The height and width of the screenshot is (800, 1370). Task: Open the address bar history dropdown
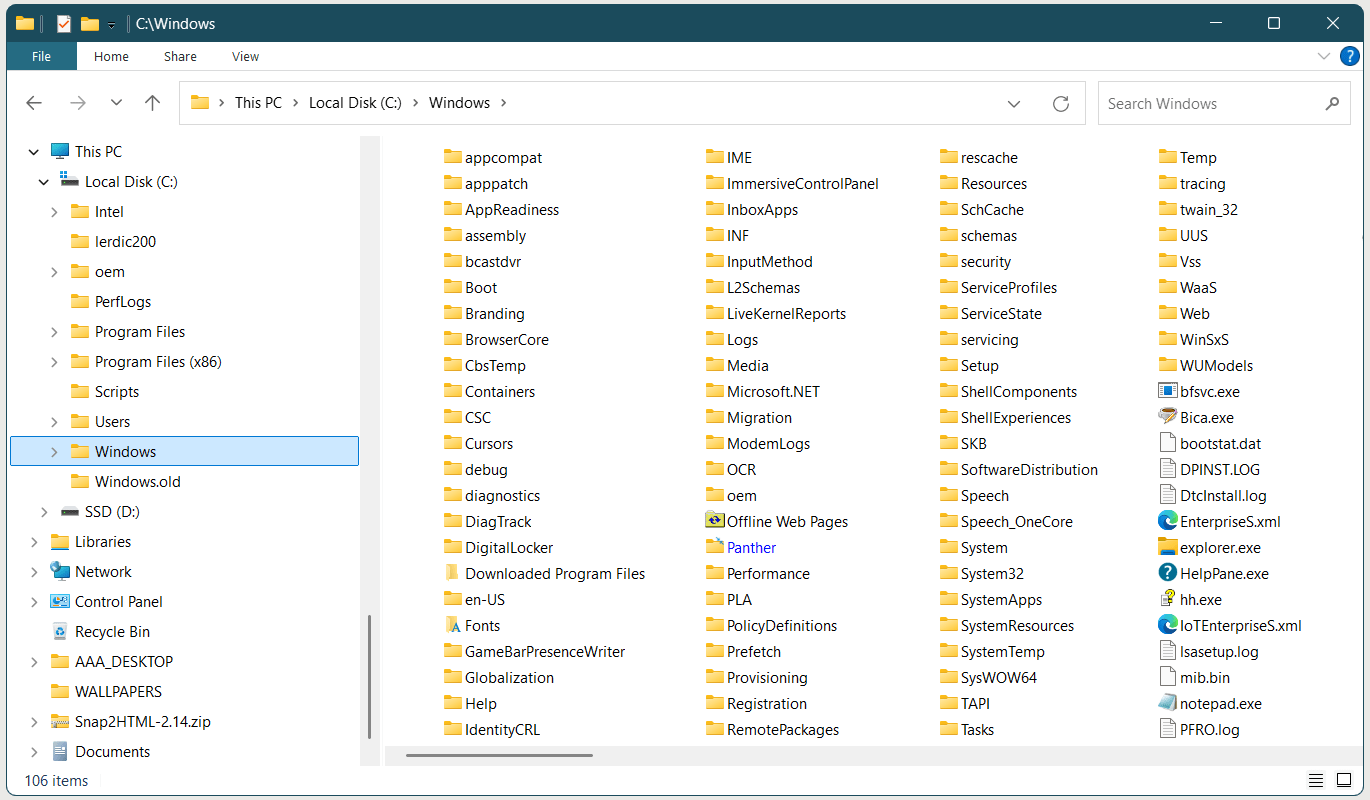coord(1014,103)
